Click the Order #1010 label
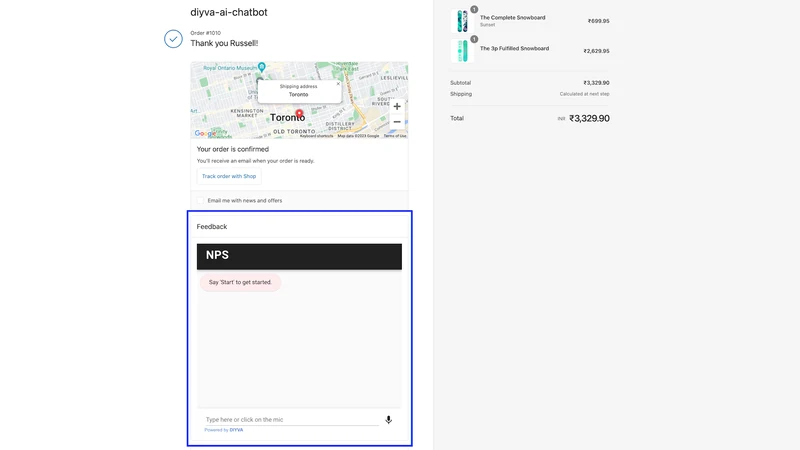800x450 pixels. coord(206,33)
